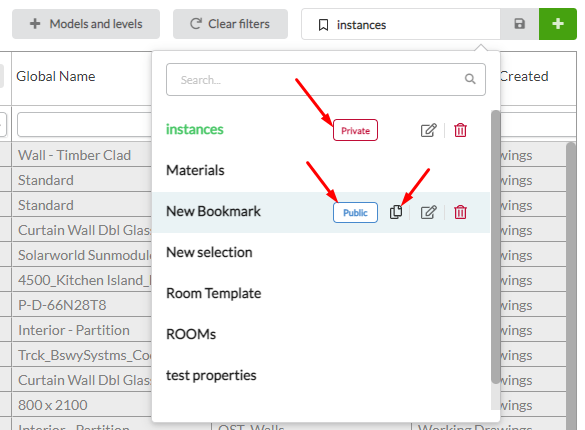Screen dimensions: 585x430
Task: Edit the New Bookmark entry
Action: (x=428, y=212)
